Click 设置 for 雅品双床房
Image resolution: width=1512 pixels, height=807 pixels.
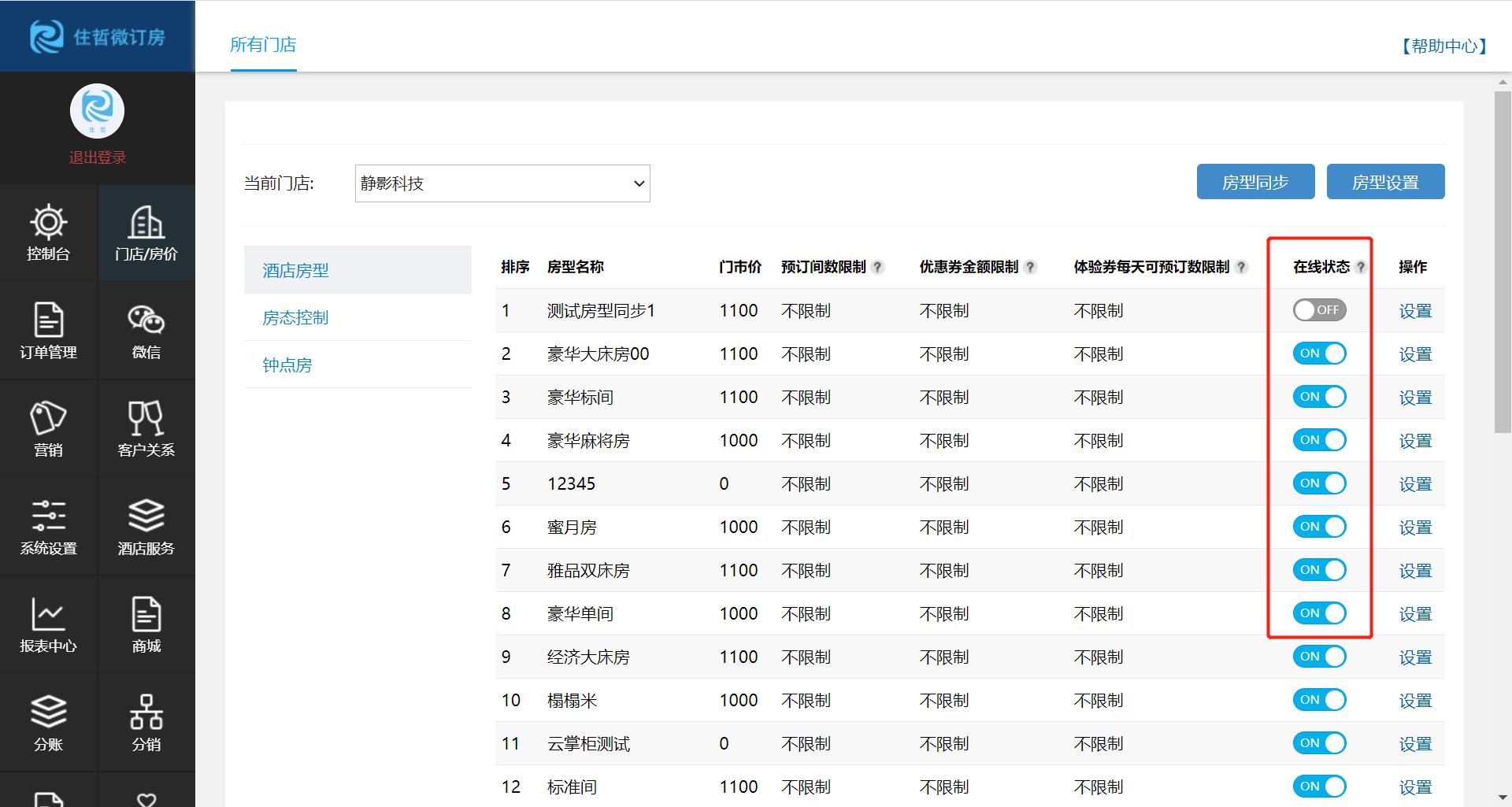click(x=1415, y=571)
